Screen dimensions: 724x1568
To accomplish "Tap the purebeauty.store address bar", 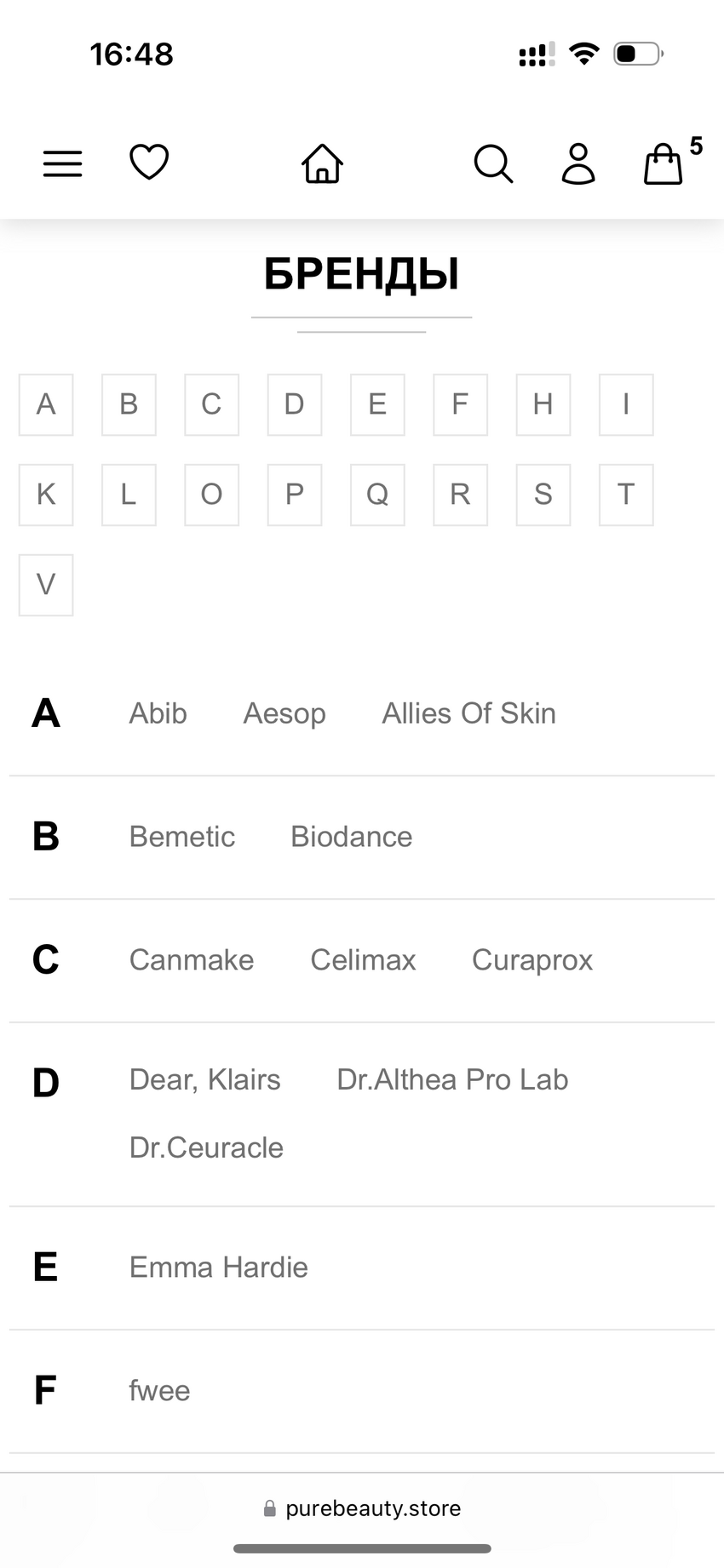I will (x=373, y=1508).
